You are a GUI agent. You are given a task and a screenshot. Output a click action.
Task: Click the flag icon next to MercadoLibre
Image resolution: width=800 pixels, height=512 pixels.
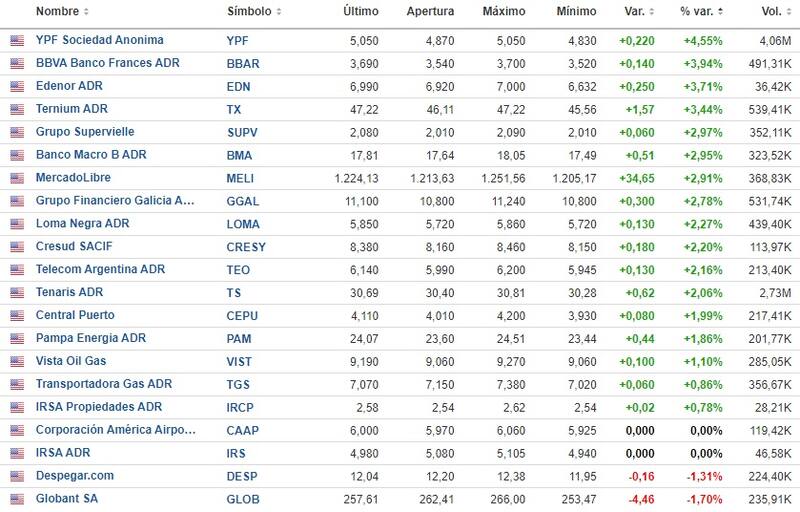16,178
